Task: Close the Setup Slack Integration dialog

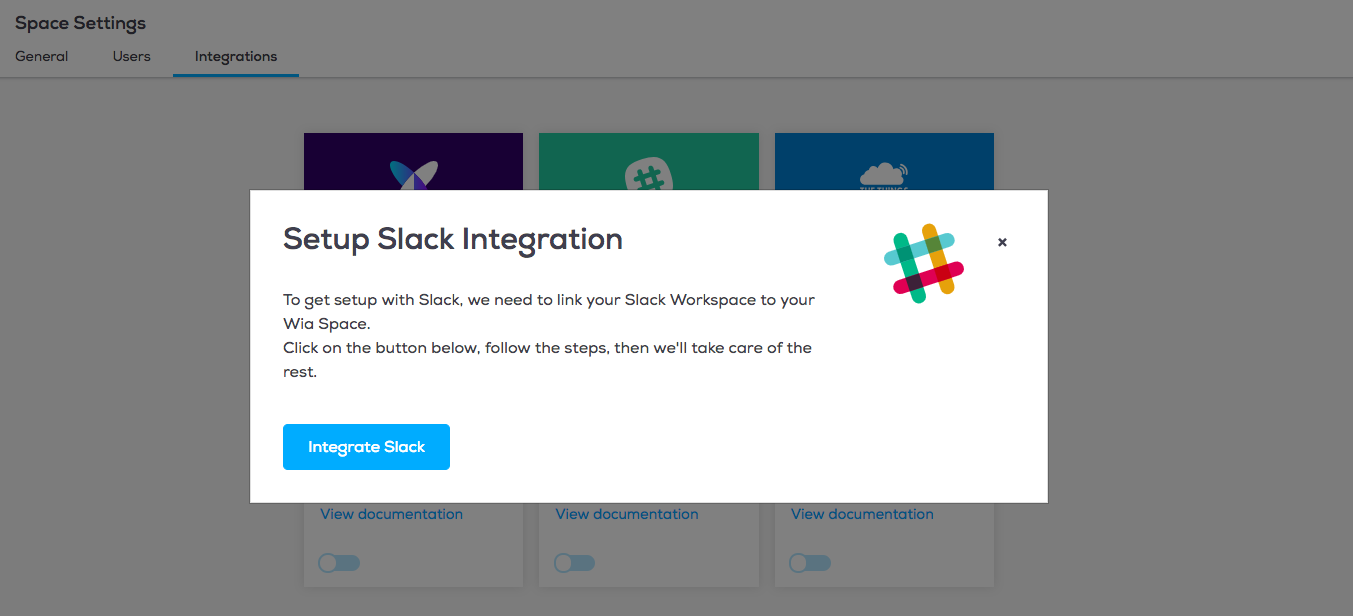Action: [x=1002, y=242]
